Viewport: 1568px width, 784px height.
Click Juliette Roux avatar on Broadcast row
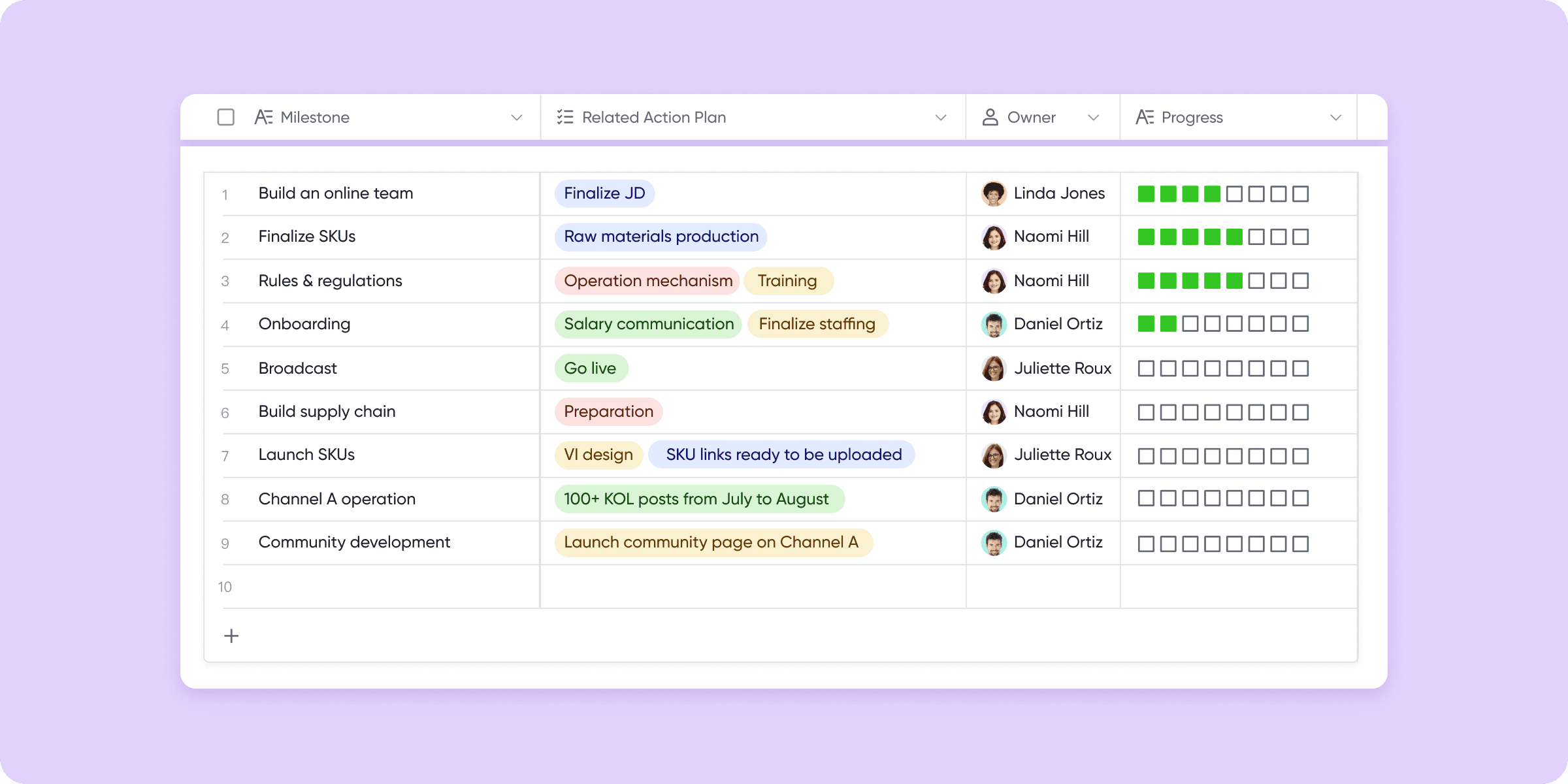tap(992, 368)
